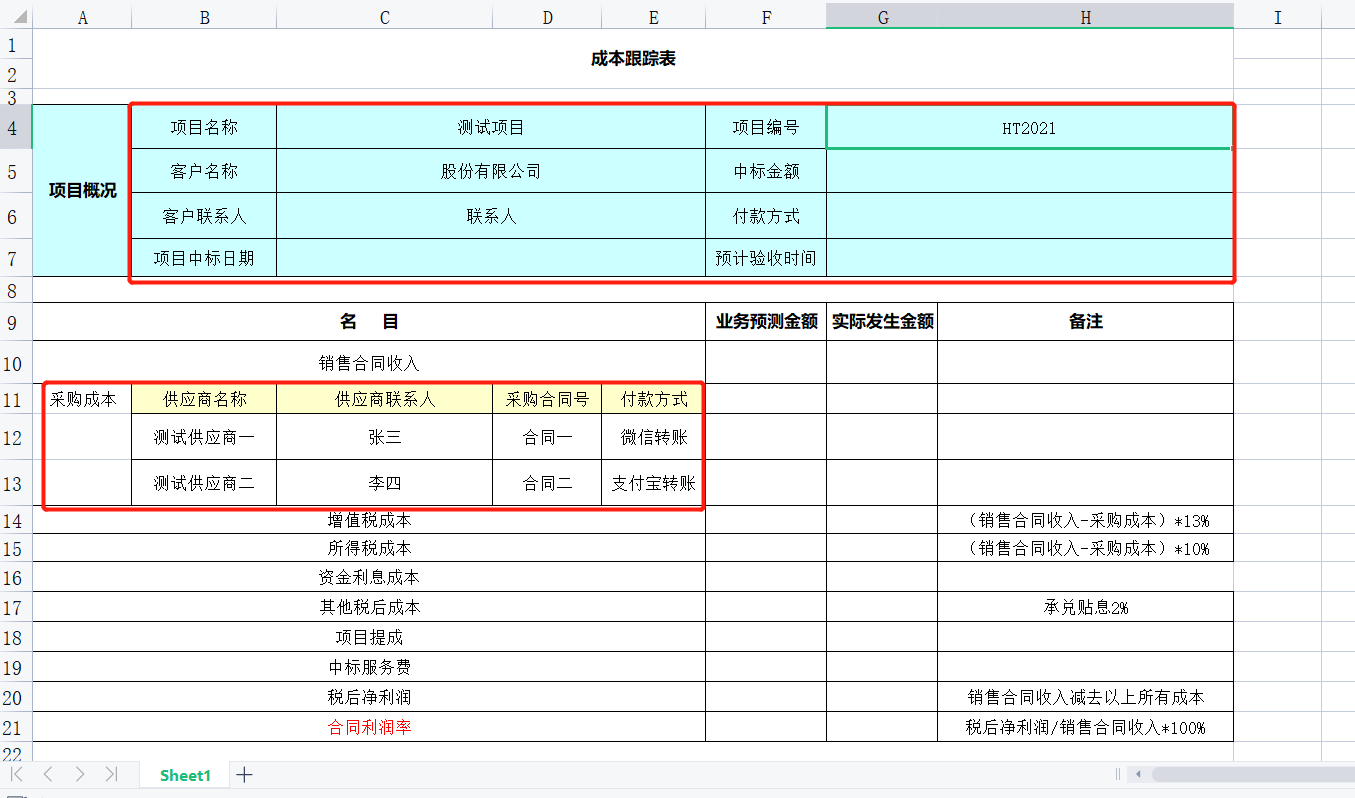
Task: Select the red text 合同利润率
Action: pyautogui.click(x=369, y=727)
